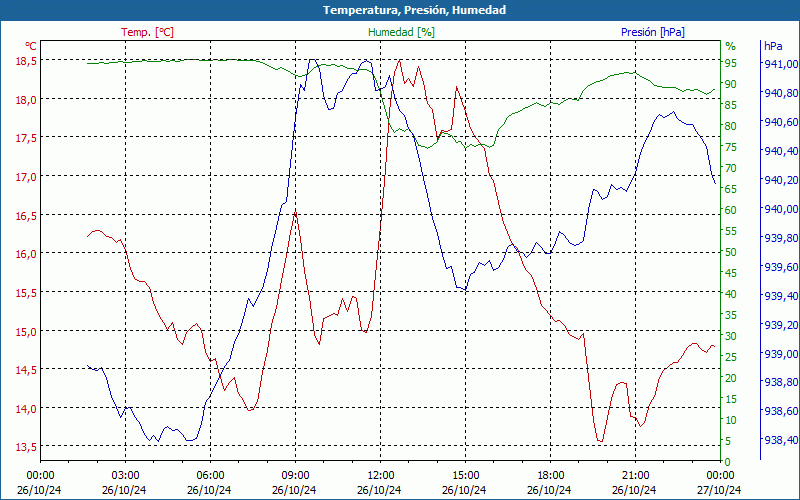Viewport: 800px width, 500px height.
Task: Click the '18,0' temperature axis value
Action: (x=26, y=99)
